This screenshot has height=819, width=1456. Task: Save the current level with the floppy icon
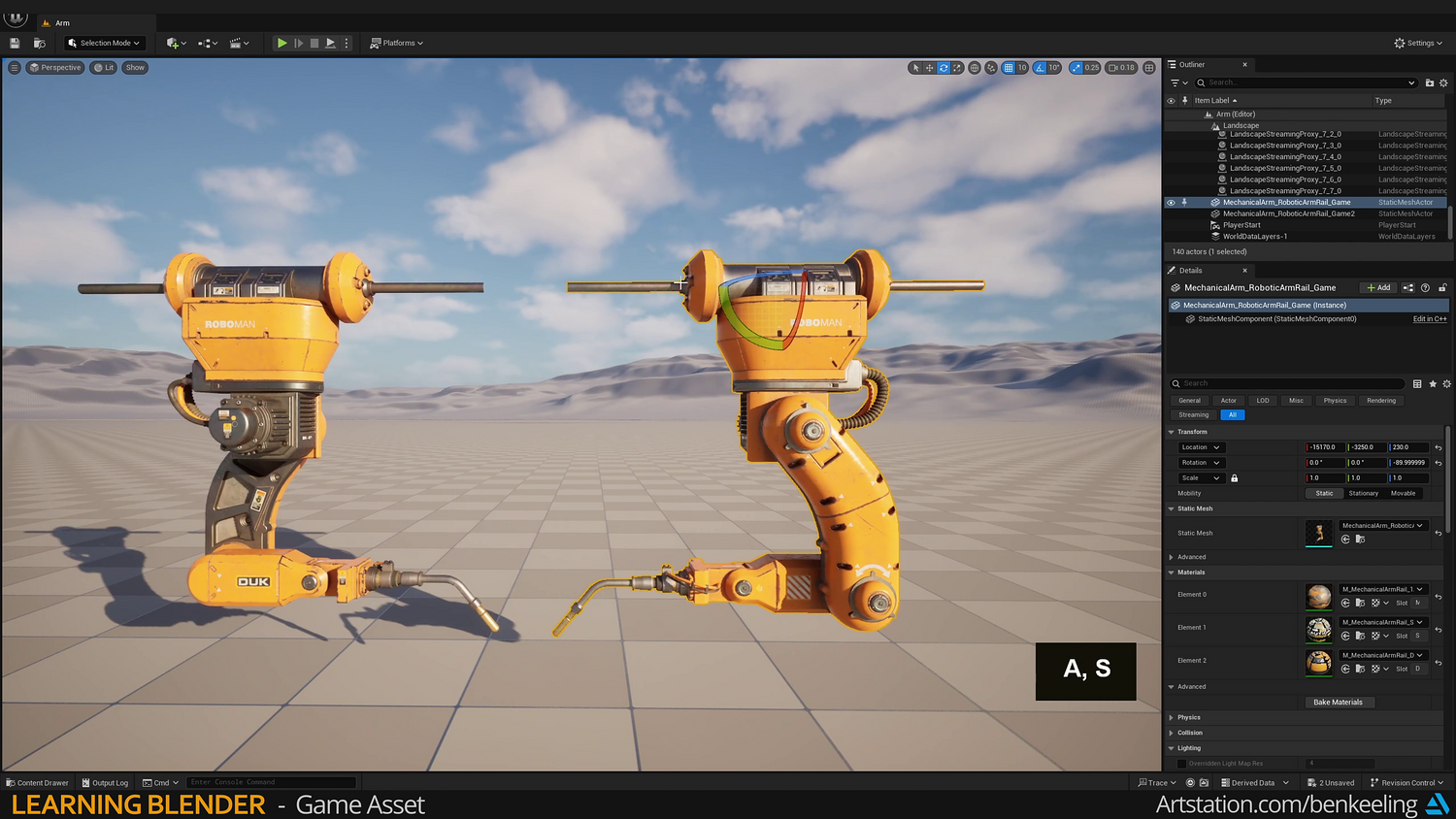click(15, 43)
